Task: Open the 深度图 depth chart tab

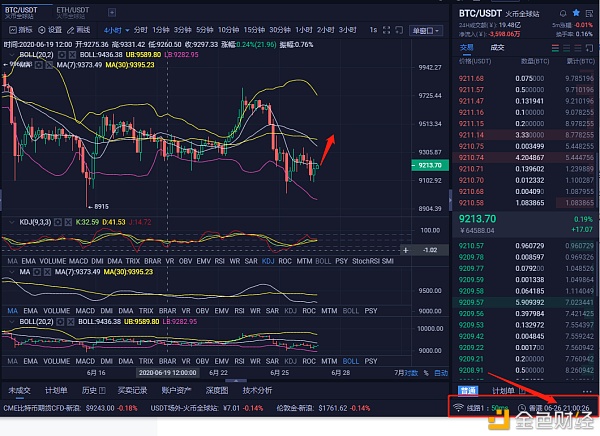Action: 217,390
